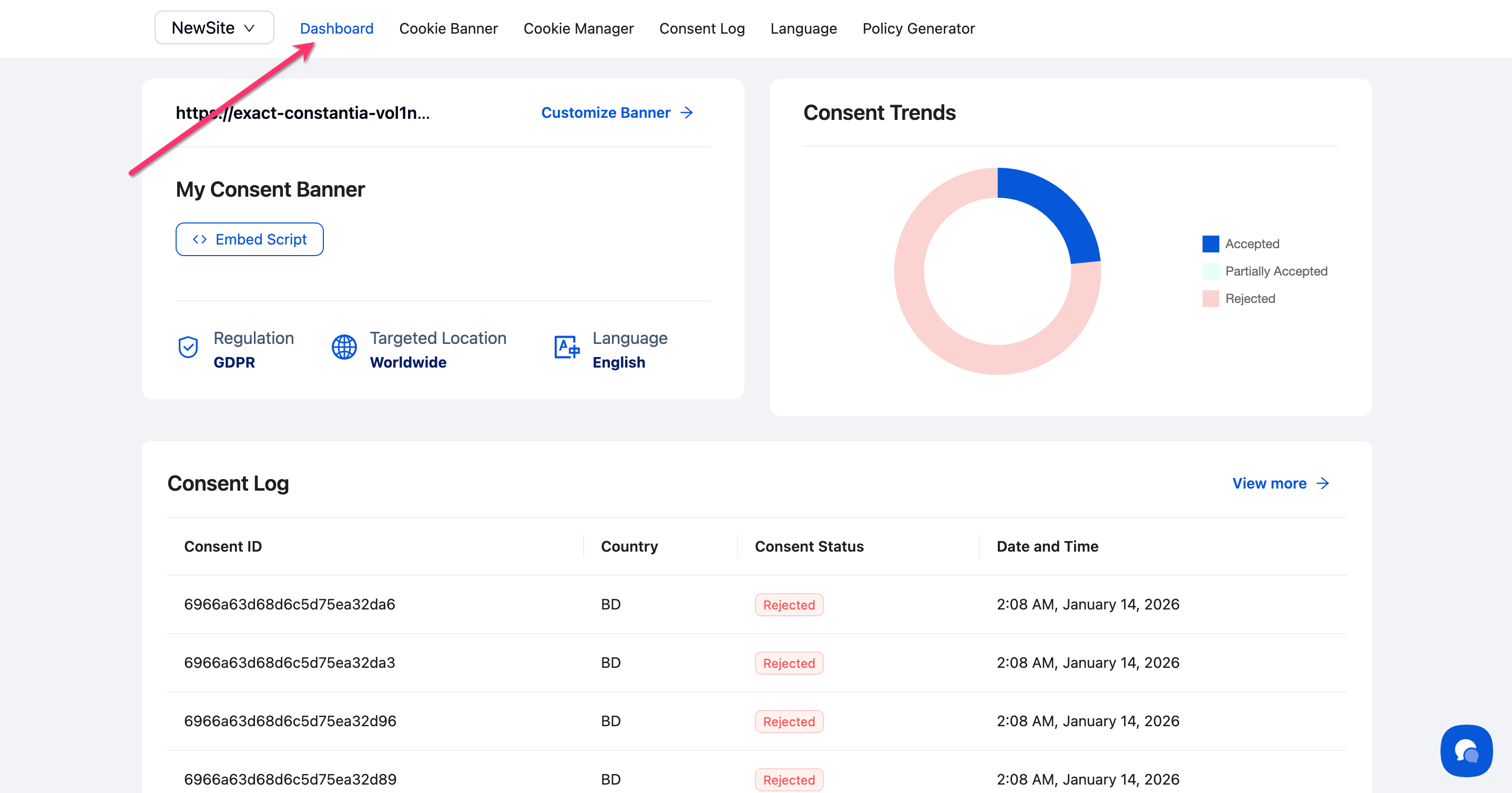The width and height of the screenshot is (1512, 793).
Task: Click the GDPR regulation shield icon
Action: click(188, 348)
